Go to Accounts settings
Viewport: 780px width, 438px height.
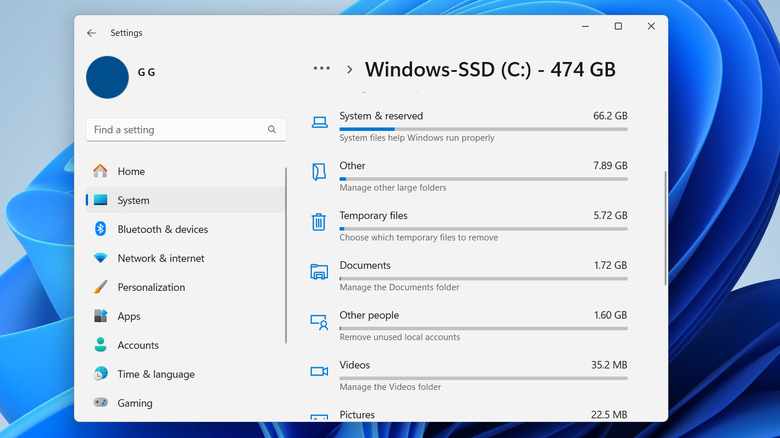[x=138, y=345]
